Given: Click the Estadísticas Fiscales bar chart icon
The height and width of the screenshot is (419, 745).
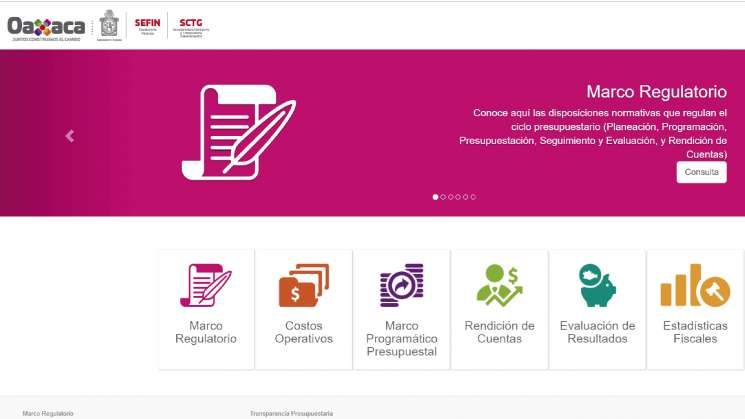Looking at the screenshot, I should tap(695, 285).
